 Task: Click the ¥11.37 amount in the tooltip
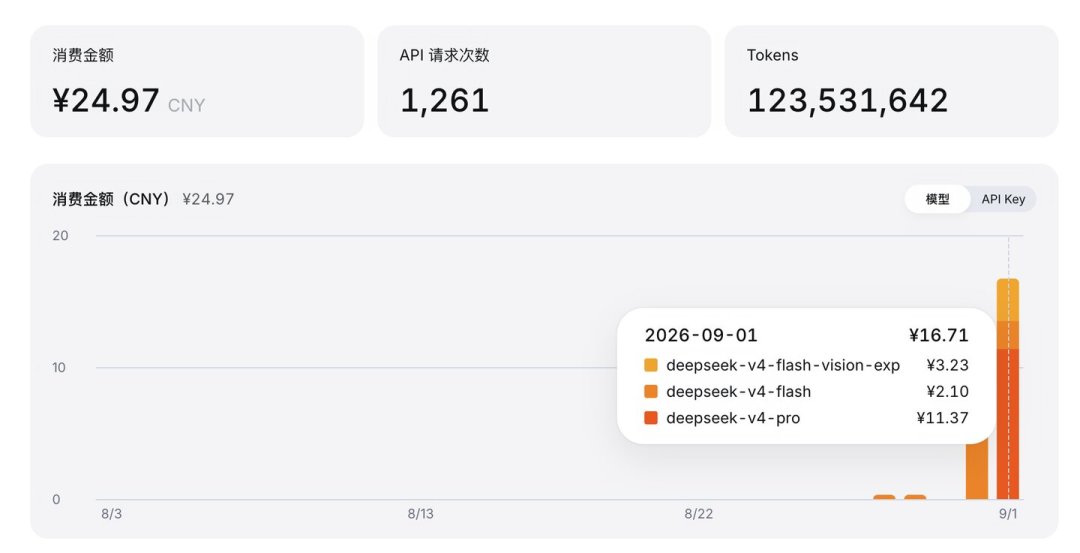point(942,417)
